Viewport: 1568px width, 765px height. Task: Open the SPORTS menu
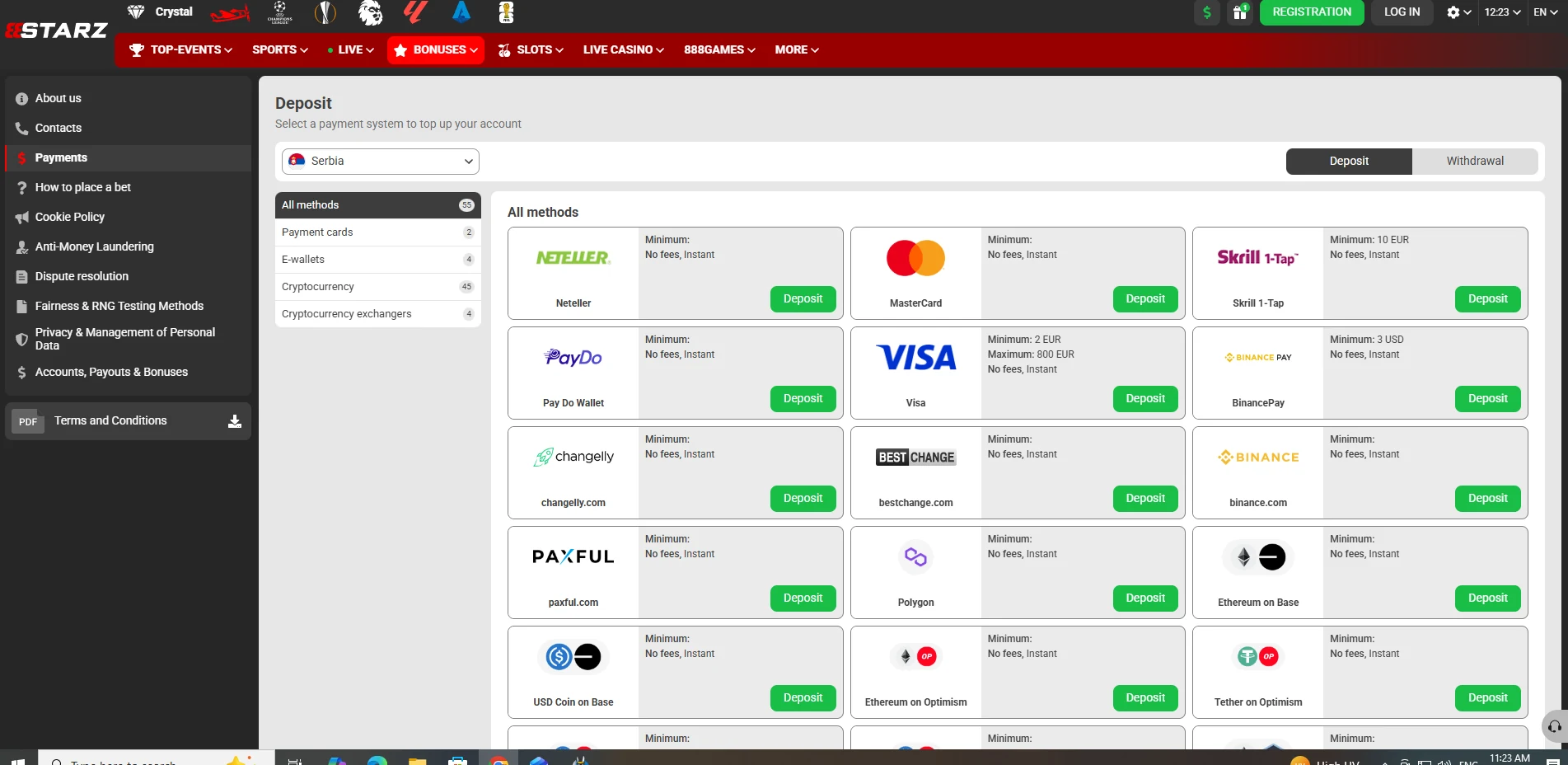point(280,50)
